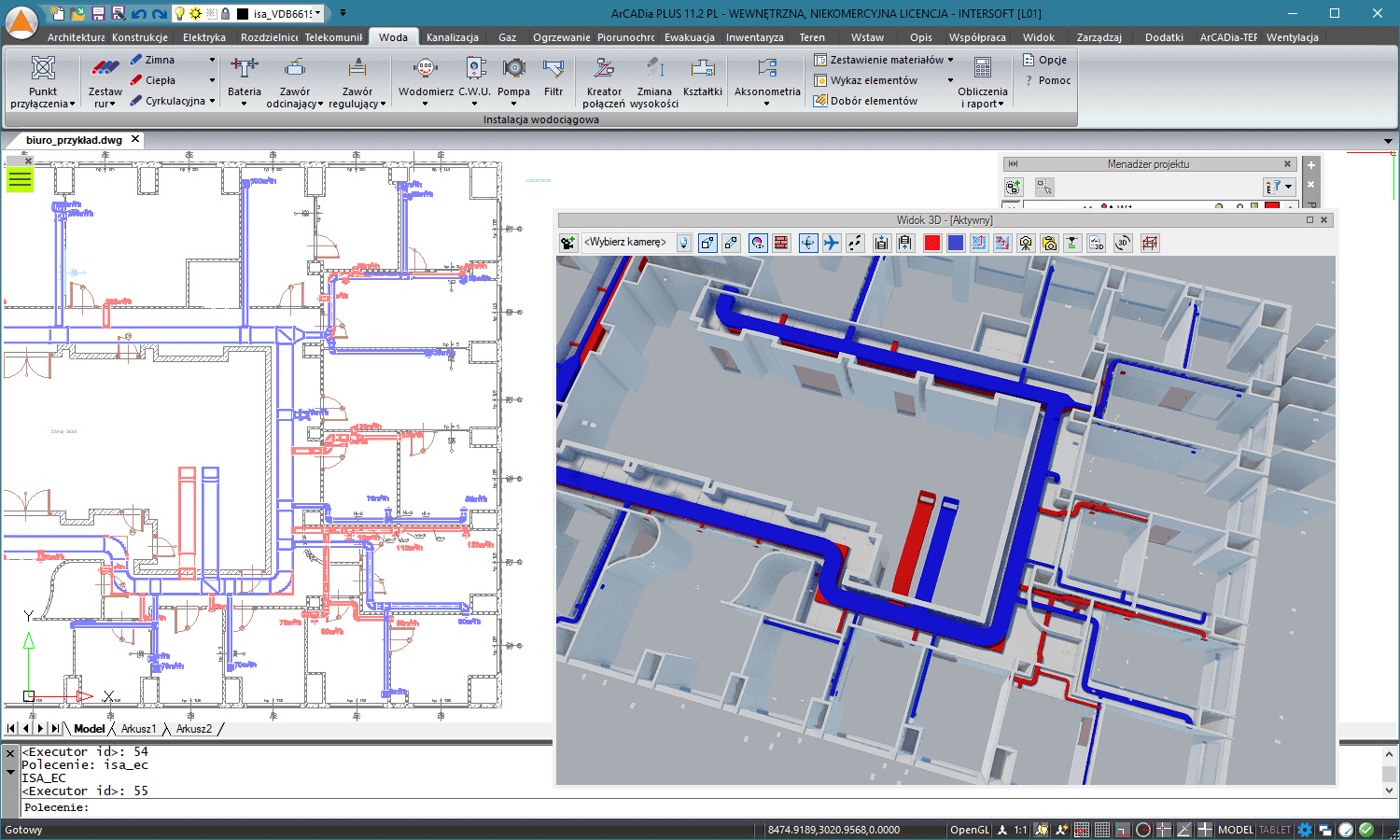Expand the quick access toolbar customize arrow
The height and width of the screenshot is (840, 1400).
(343, 13)
